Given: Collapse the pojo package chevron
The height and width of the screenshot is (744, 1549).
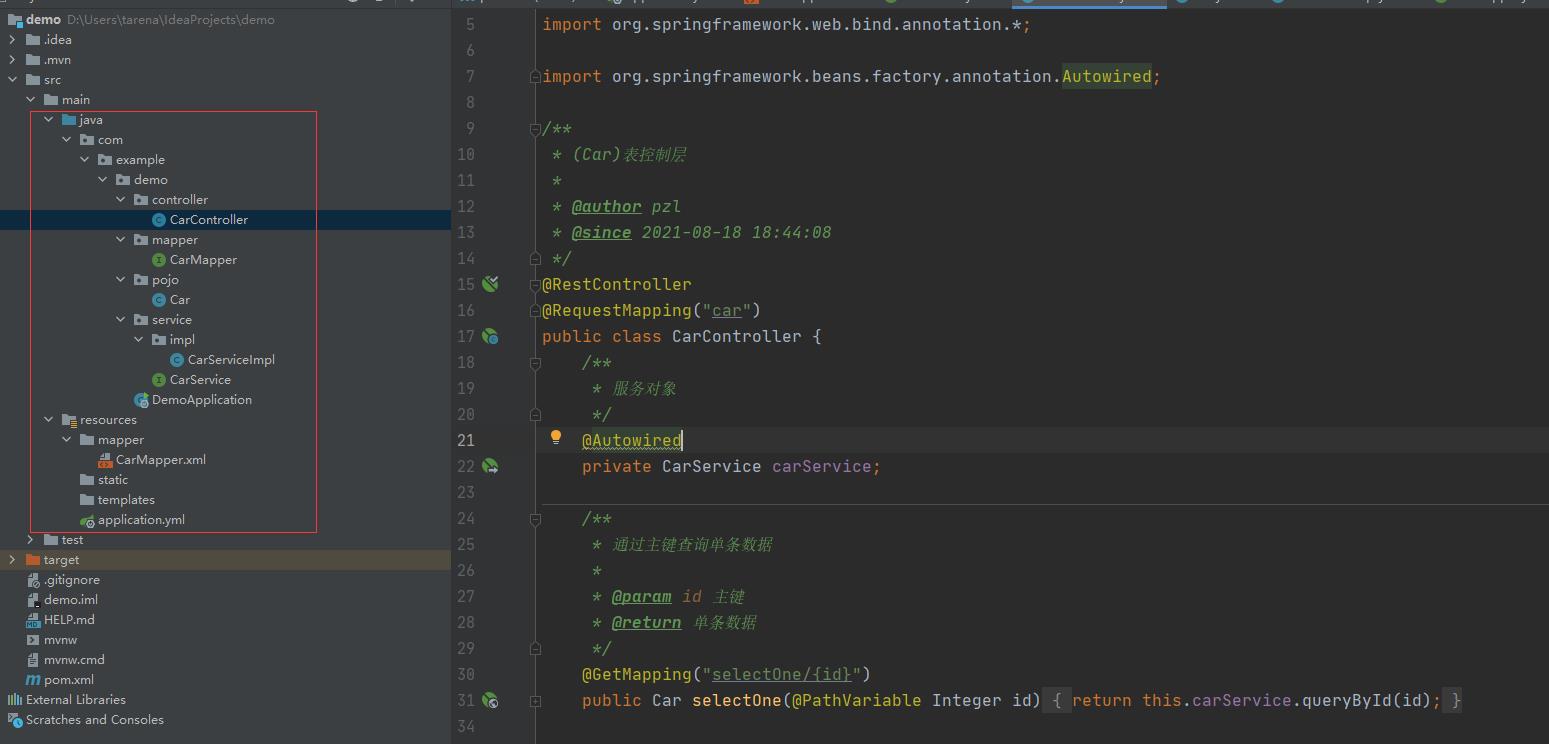Looking at the screenshot, I should pos(120,280).
